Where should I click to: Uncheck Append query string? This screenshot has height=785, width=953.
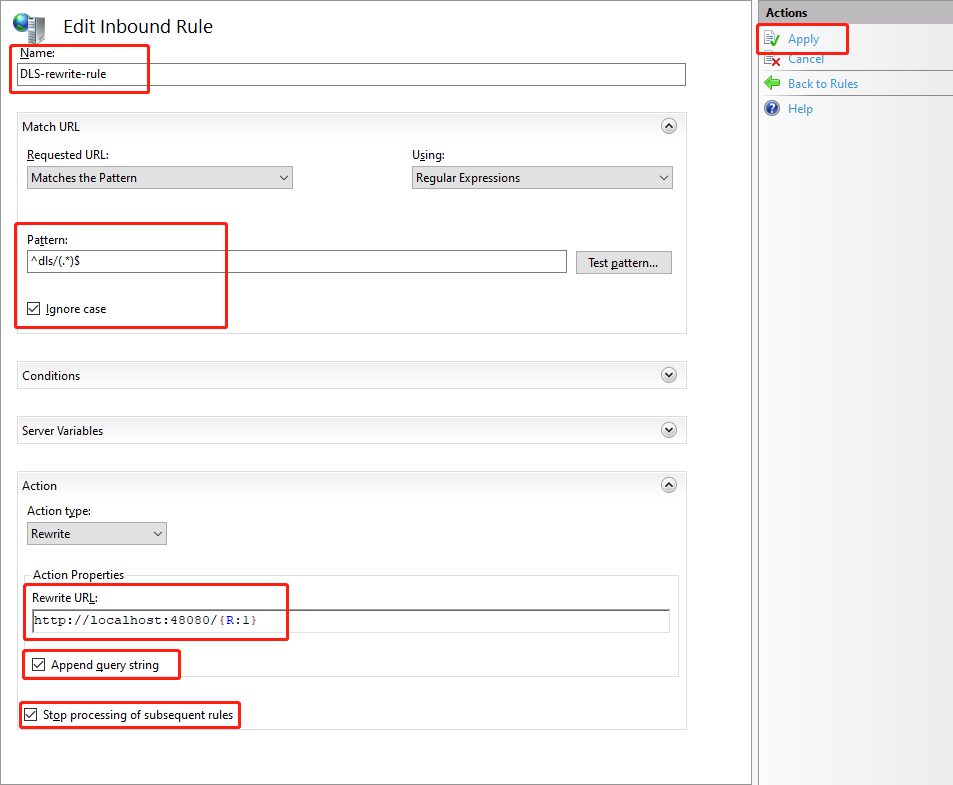(39, 665)
